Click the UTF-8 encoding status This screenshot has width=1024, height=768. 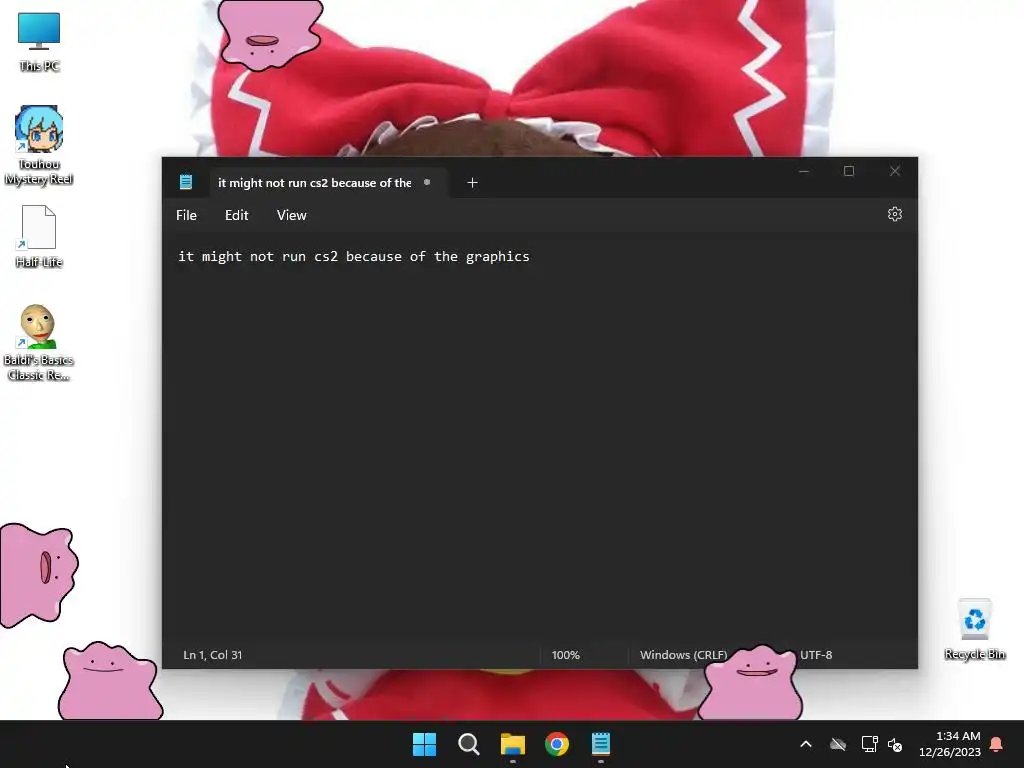tap(816, 654)
